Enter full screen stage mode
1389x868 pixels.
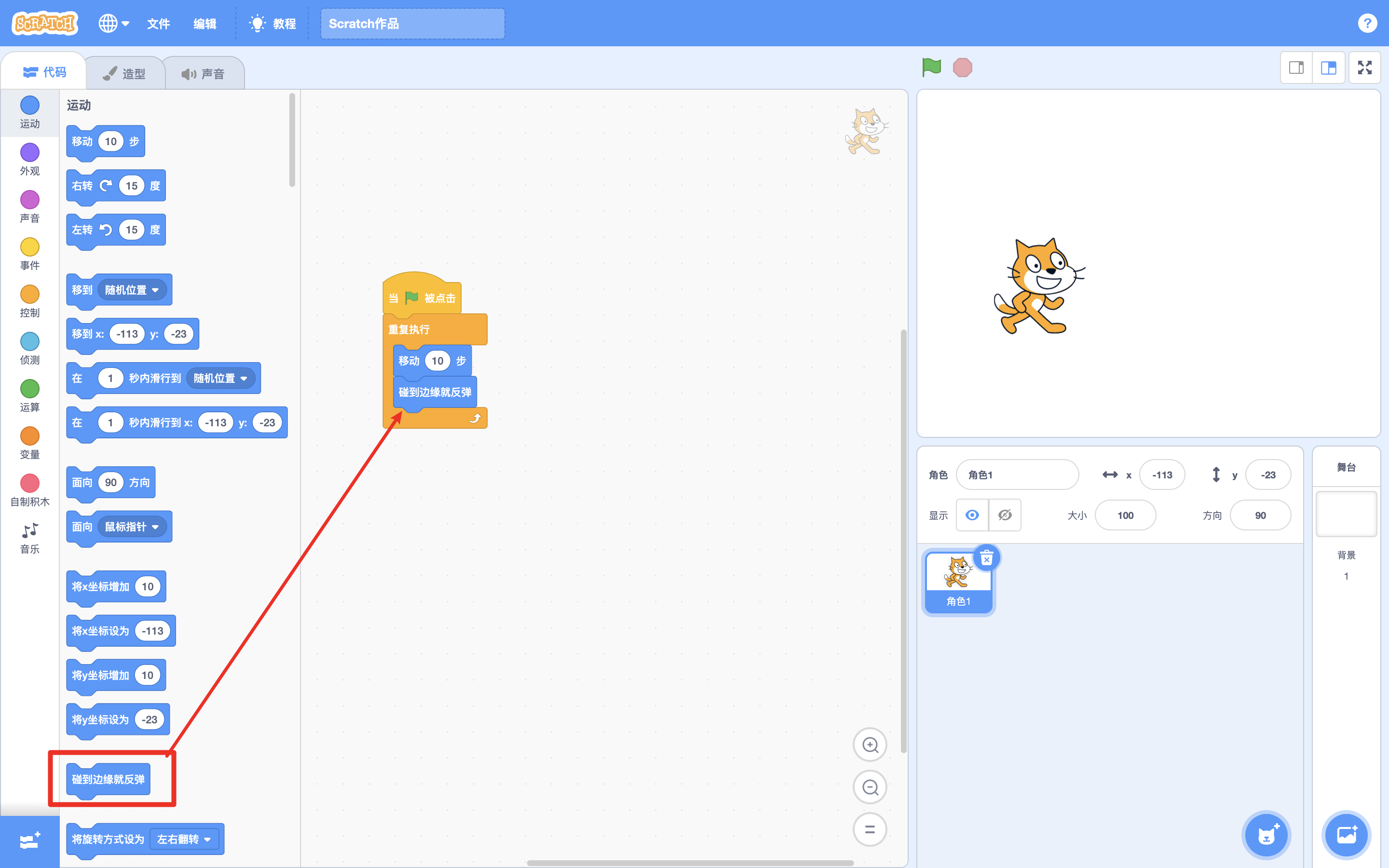click(x=1365, y=68)
